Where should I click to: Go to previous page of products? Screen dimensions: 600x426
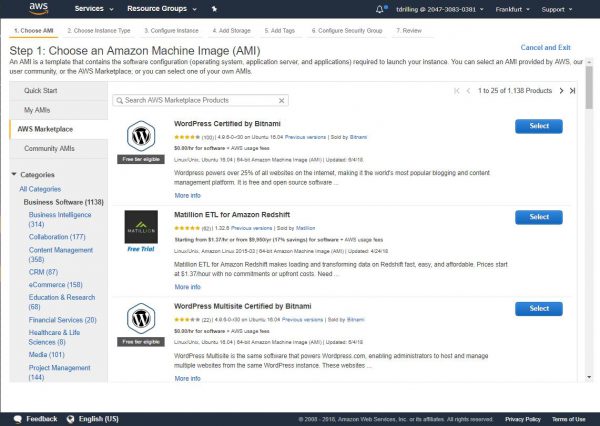(468, 91)
